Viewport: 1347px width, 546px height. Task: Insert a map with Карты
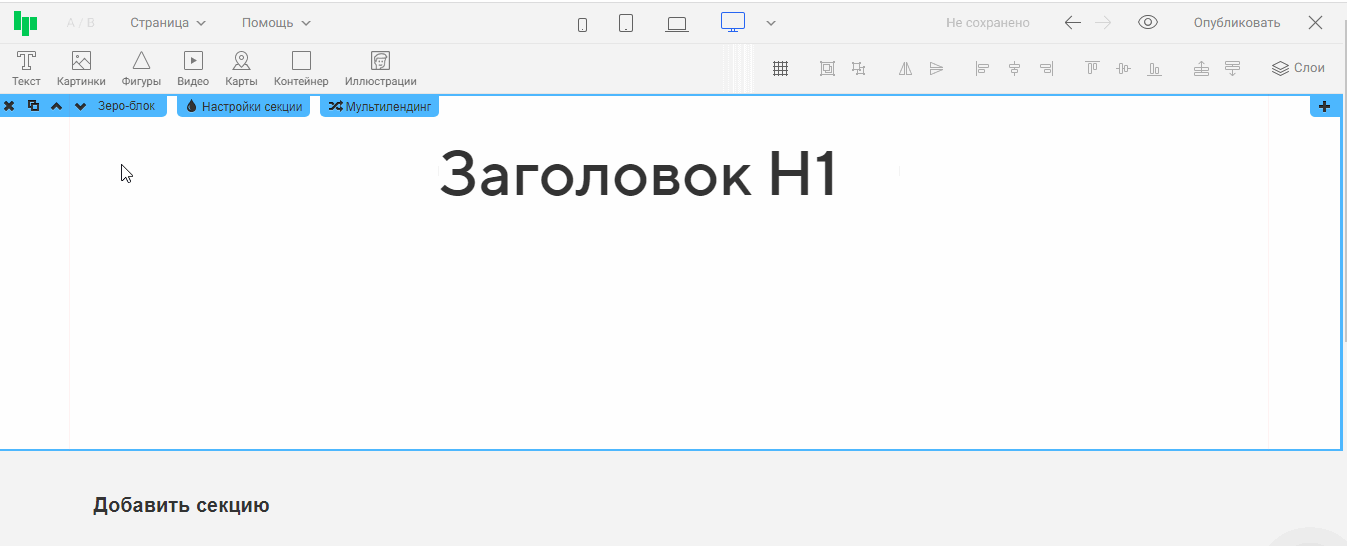click(x=241, y=68)
